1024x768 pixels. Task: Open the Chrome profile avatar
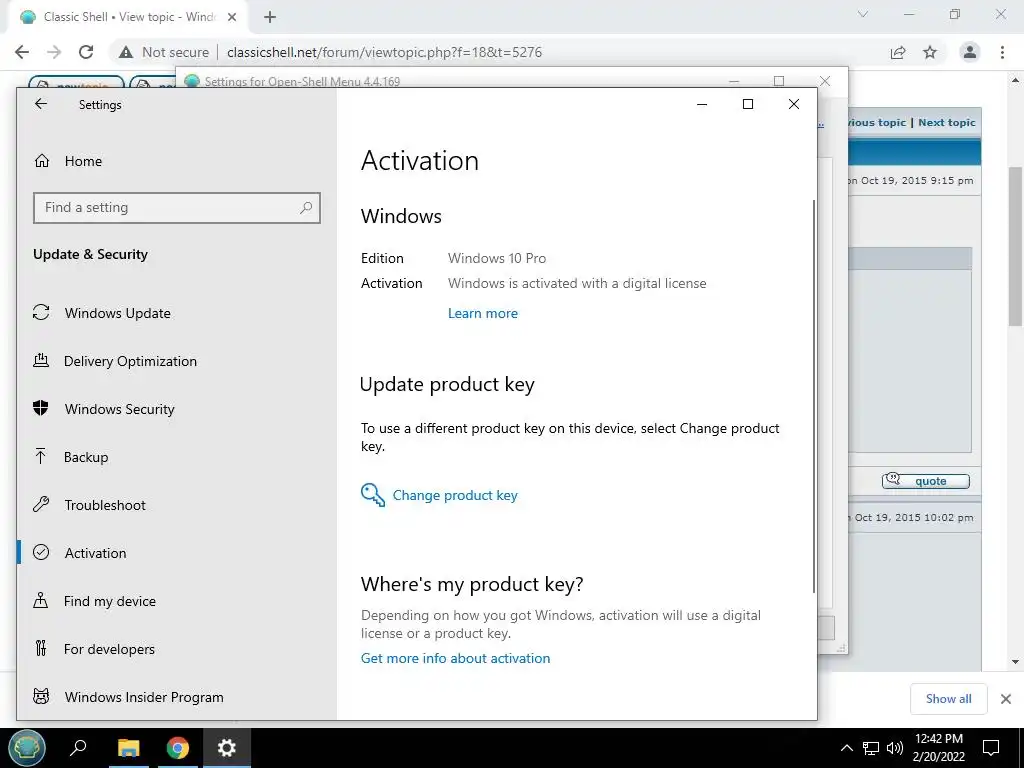pyautogui.click(x=970, y=52)
